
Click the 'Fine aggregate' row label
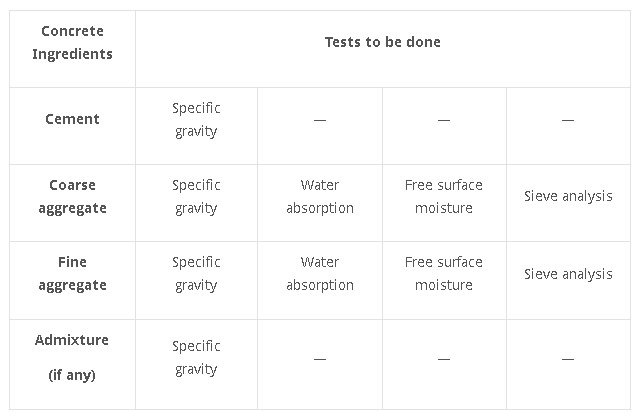(72, 273)
